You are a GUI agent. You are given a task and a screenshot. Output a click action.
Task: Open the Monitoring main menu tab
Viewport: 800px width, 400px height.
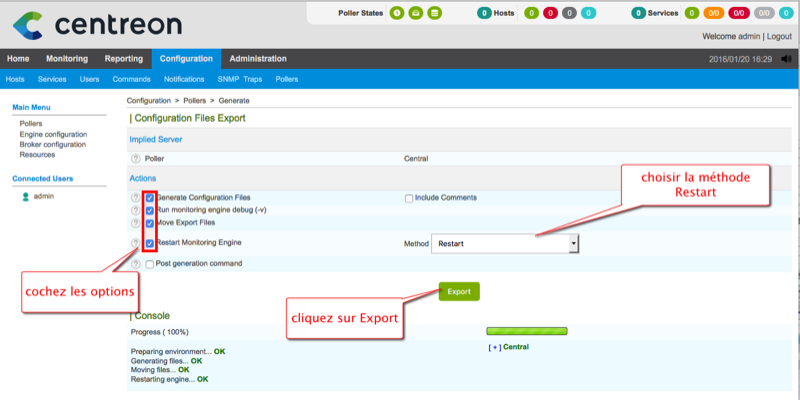point(67,59)
